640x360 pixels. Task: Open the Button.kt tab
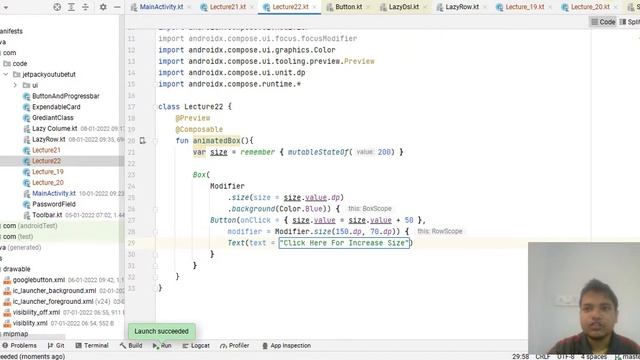click(x=349, y=7)
